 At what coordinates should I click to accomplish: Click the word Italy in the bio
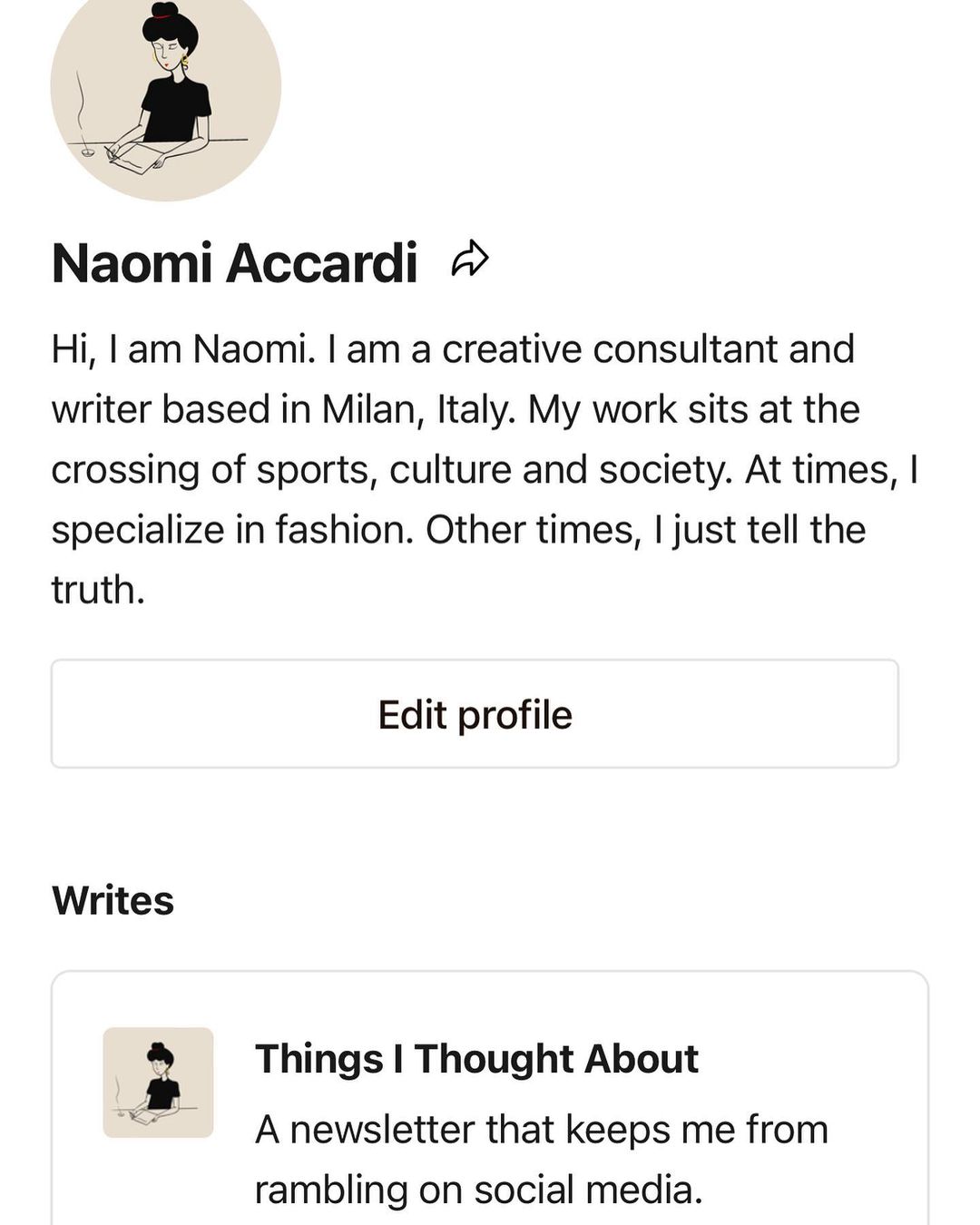[x=475, y=409]
